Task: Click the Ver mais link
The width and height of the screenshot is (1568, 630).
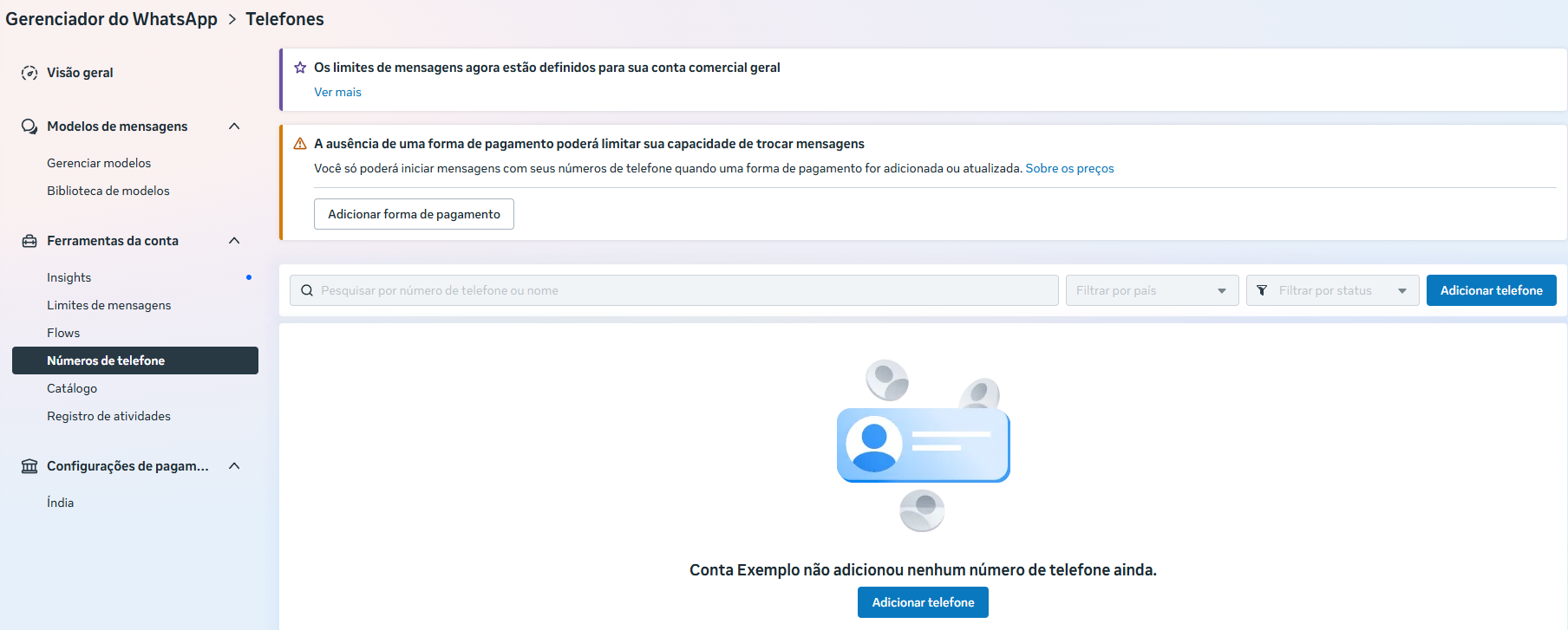Action: point(337,92)
